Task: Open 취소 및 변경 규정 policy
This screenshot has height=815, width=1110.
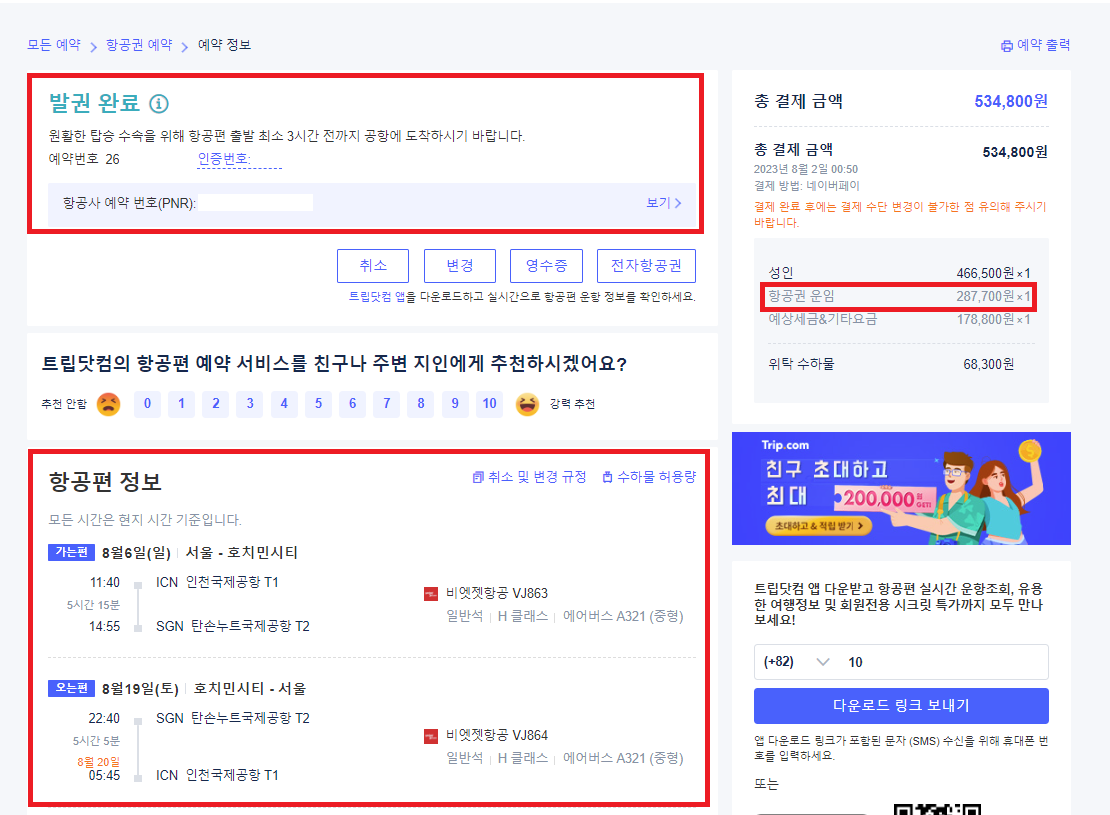Action: tap(529, 477)
